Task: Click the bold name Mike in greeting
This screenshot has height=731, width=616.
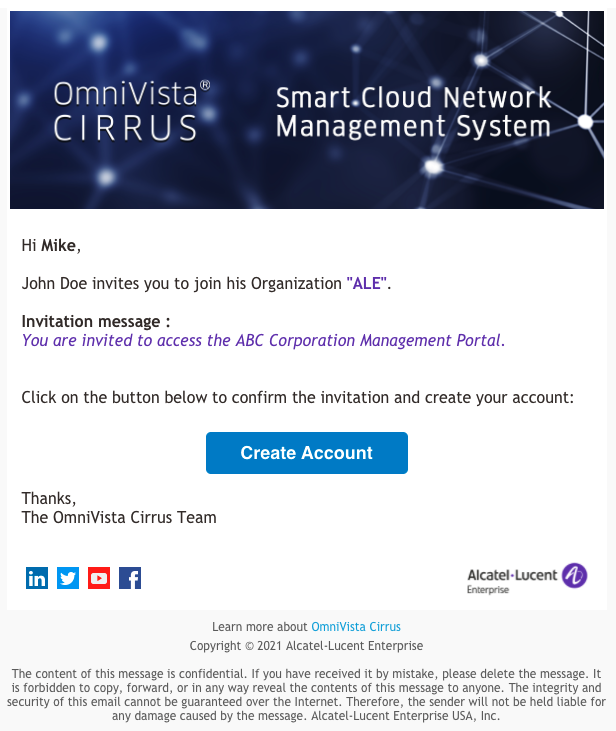Action: [58, 245]
